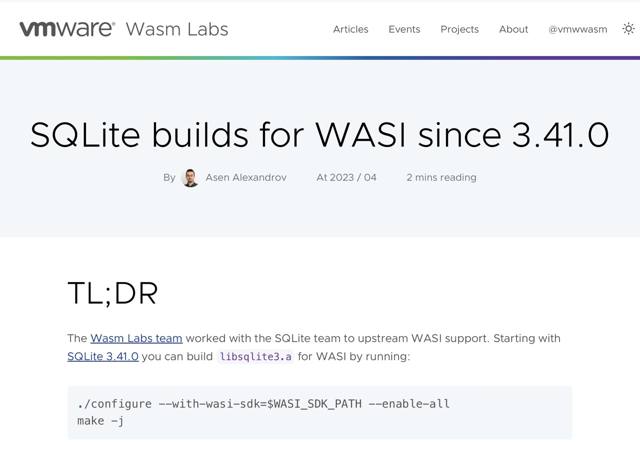Click the make -j line in code block
Image resolution: width=640 pixels, height=459 pixels.
click(100, 421)
